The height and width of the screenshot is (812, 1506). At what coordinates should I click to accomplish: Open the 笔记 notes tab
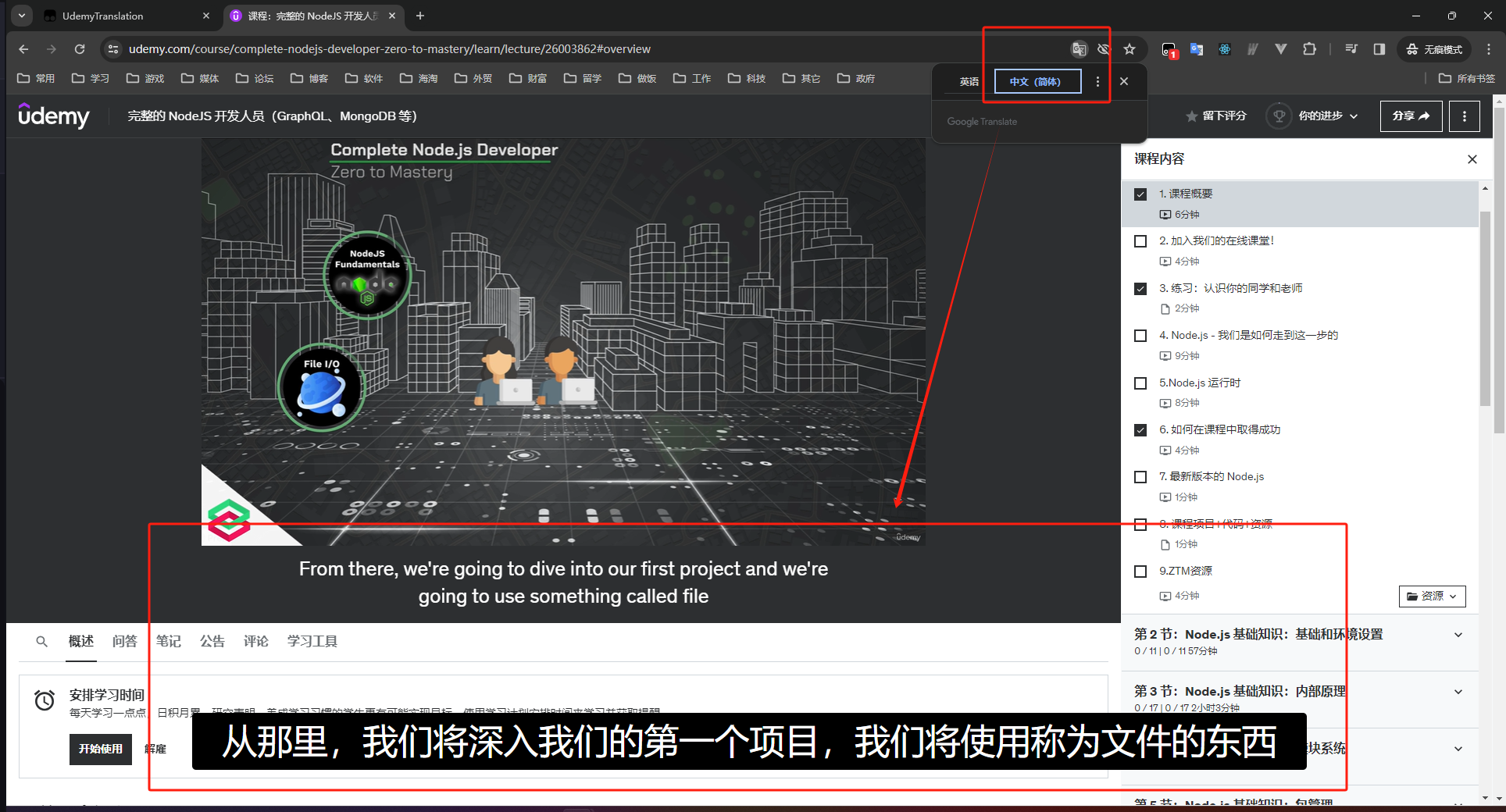coord(169,642)
